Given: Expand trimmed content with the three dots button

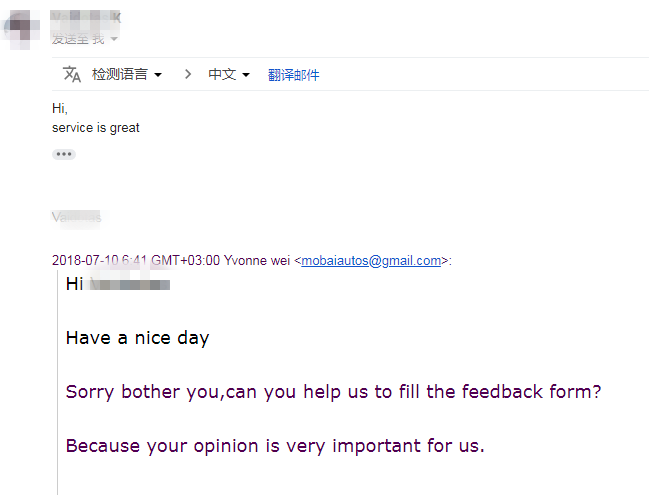Looking at the screenshot, I should pyautogui.click(x=64, y=154).
